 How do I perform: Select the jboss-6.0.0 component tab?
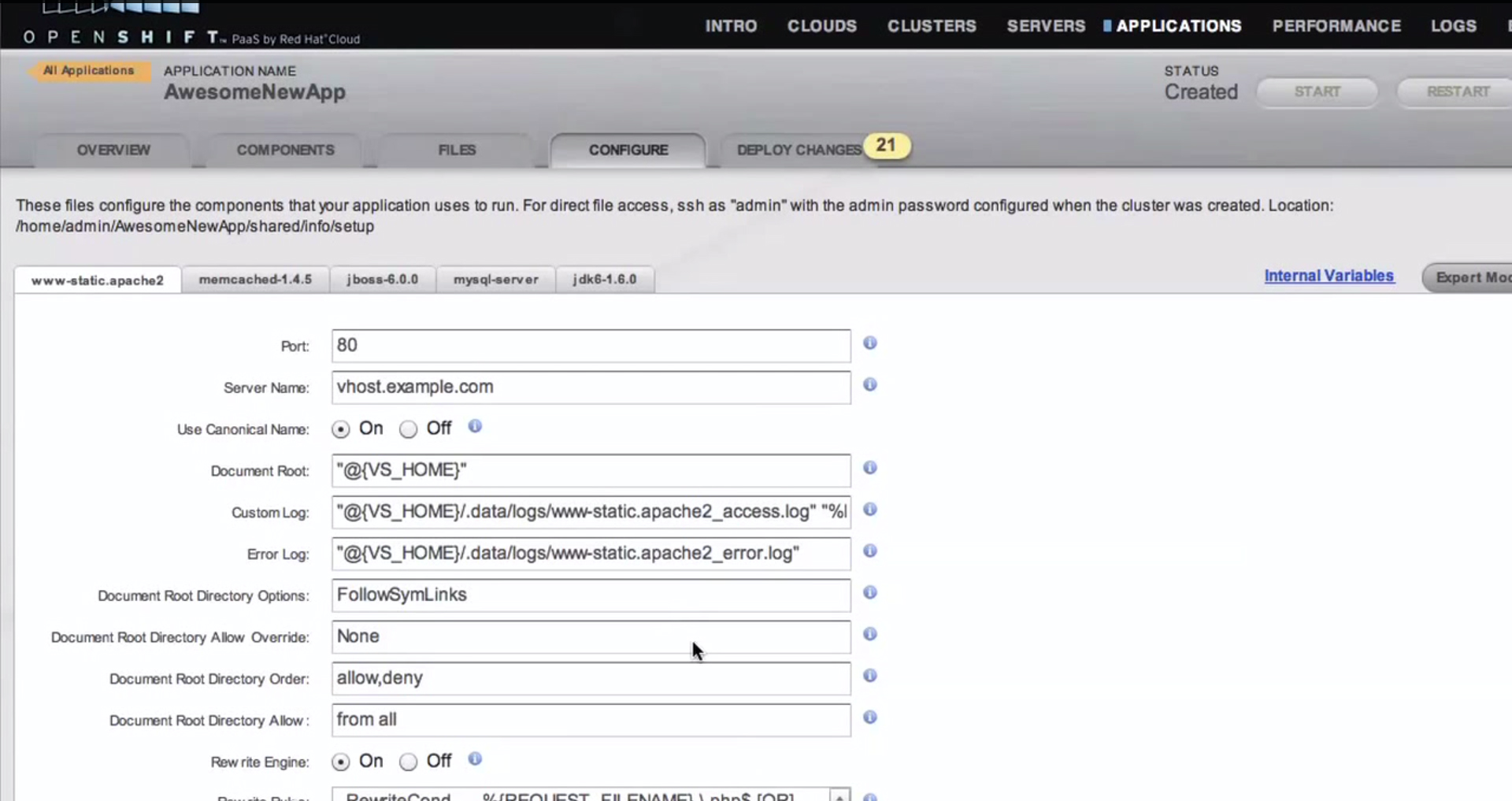click(382, 280)
